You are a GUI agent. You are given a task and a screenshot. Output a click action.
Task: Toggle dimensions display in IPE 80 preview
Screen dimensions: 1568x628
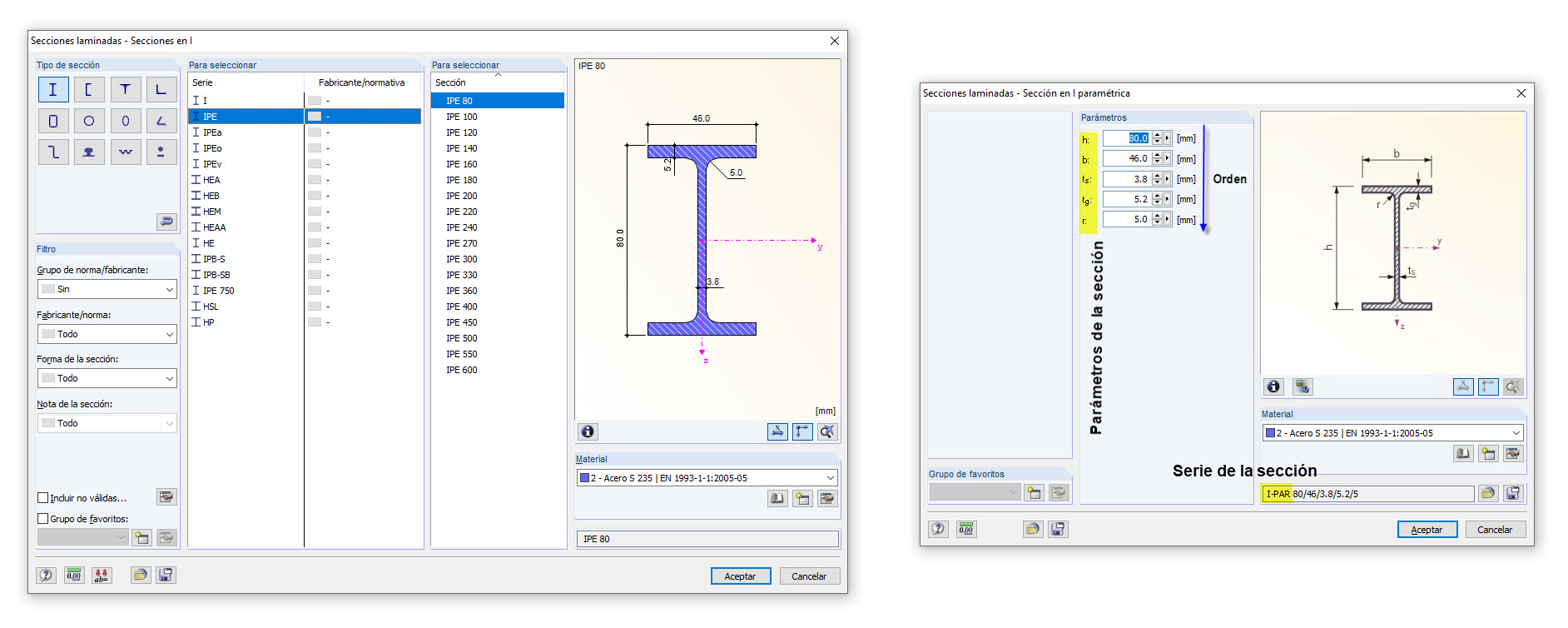777,431
